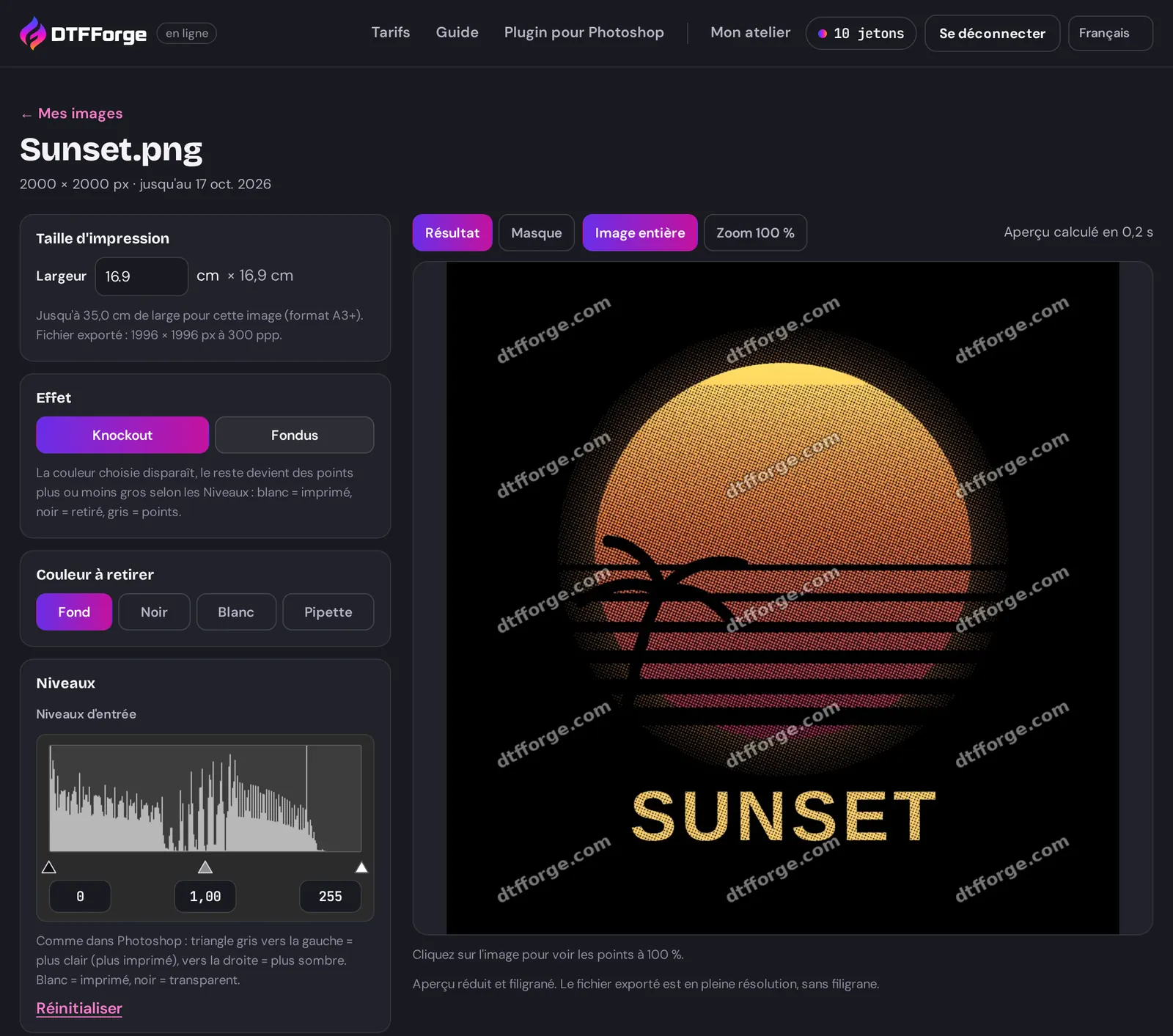Choose Blanc as color to remove
The height and width of the screenshot is (1036, 1173).
click(x=236, y=611)
